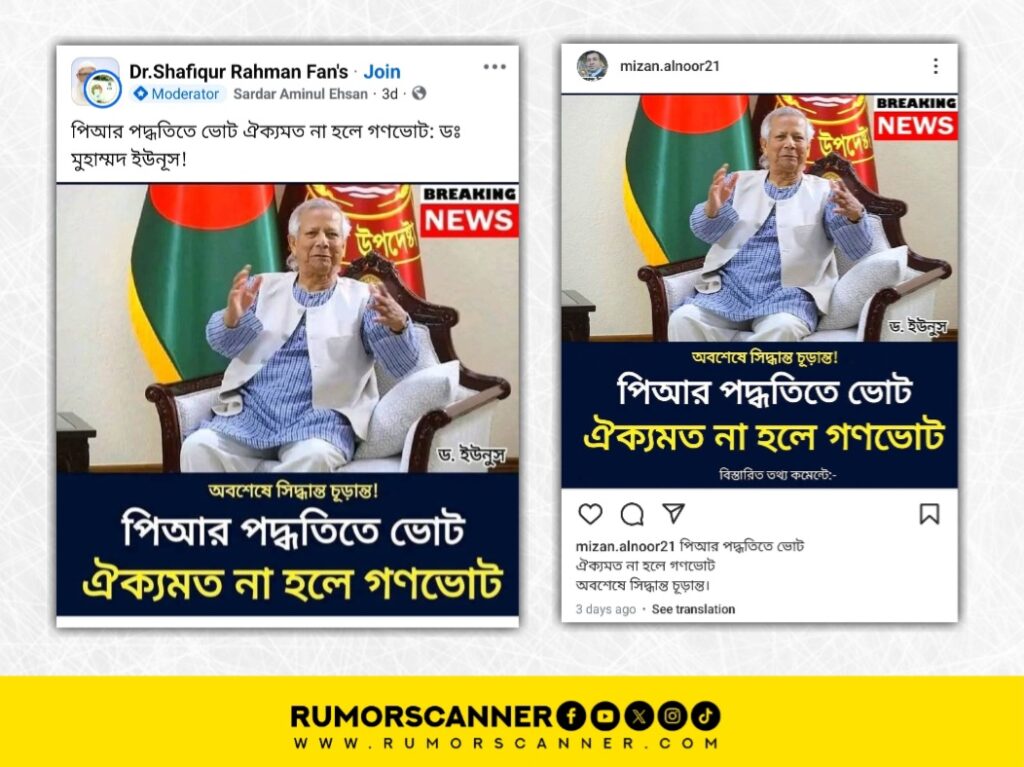Click the Instagram heart like icon
The image size is (1024, 767).
590,514
